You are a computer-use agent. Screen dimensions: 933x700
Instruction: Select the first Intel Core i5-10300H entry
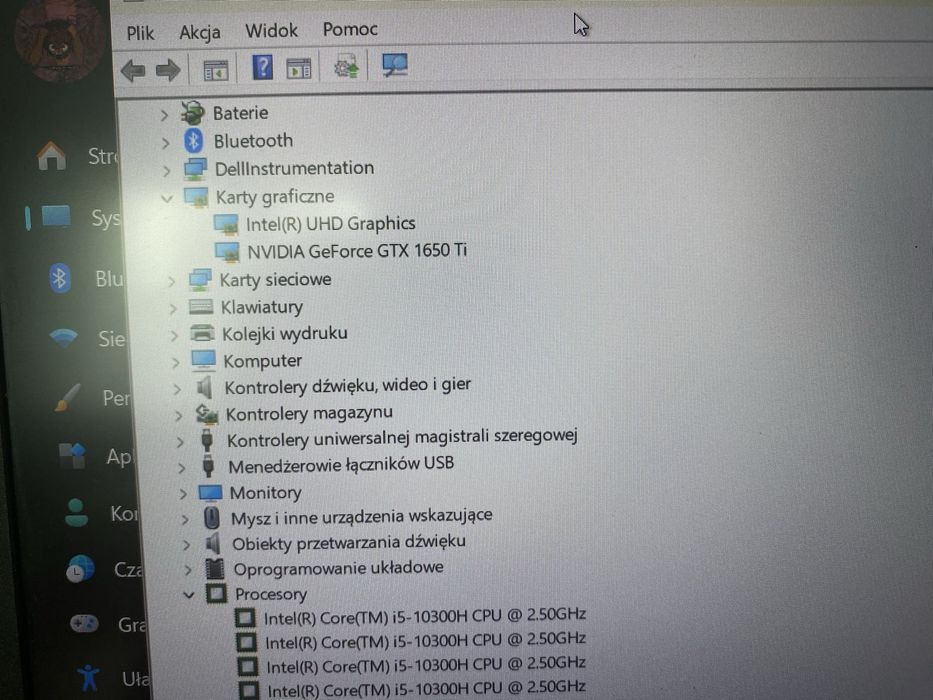point(425,616)
